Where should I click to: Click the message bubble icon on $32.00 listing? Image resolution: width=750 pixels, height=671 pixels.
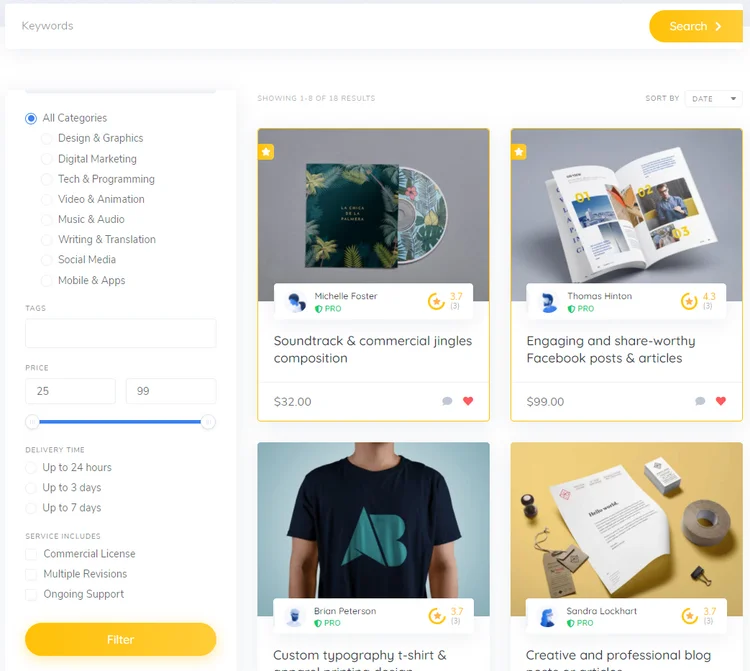point(447,401)
